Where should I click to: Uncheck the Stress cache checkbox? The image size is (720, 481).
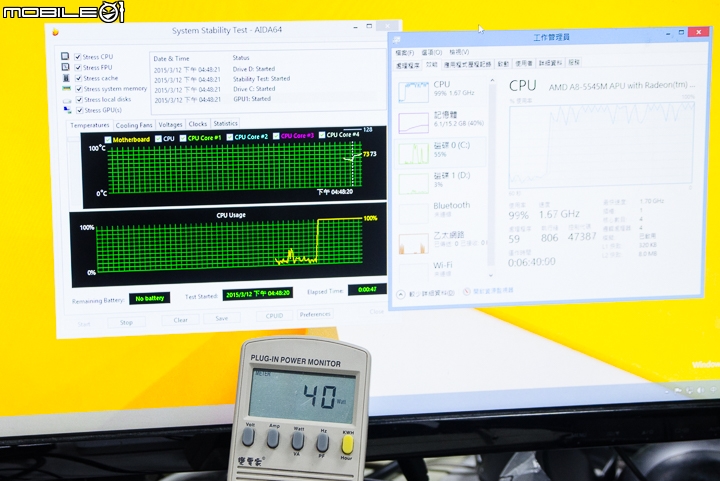tap(79, 78)
